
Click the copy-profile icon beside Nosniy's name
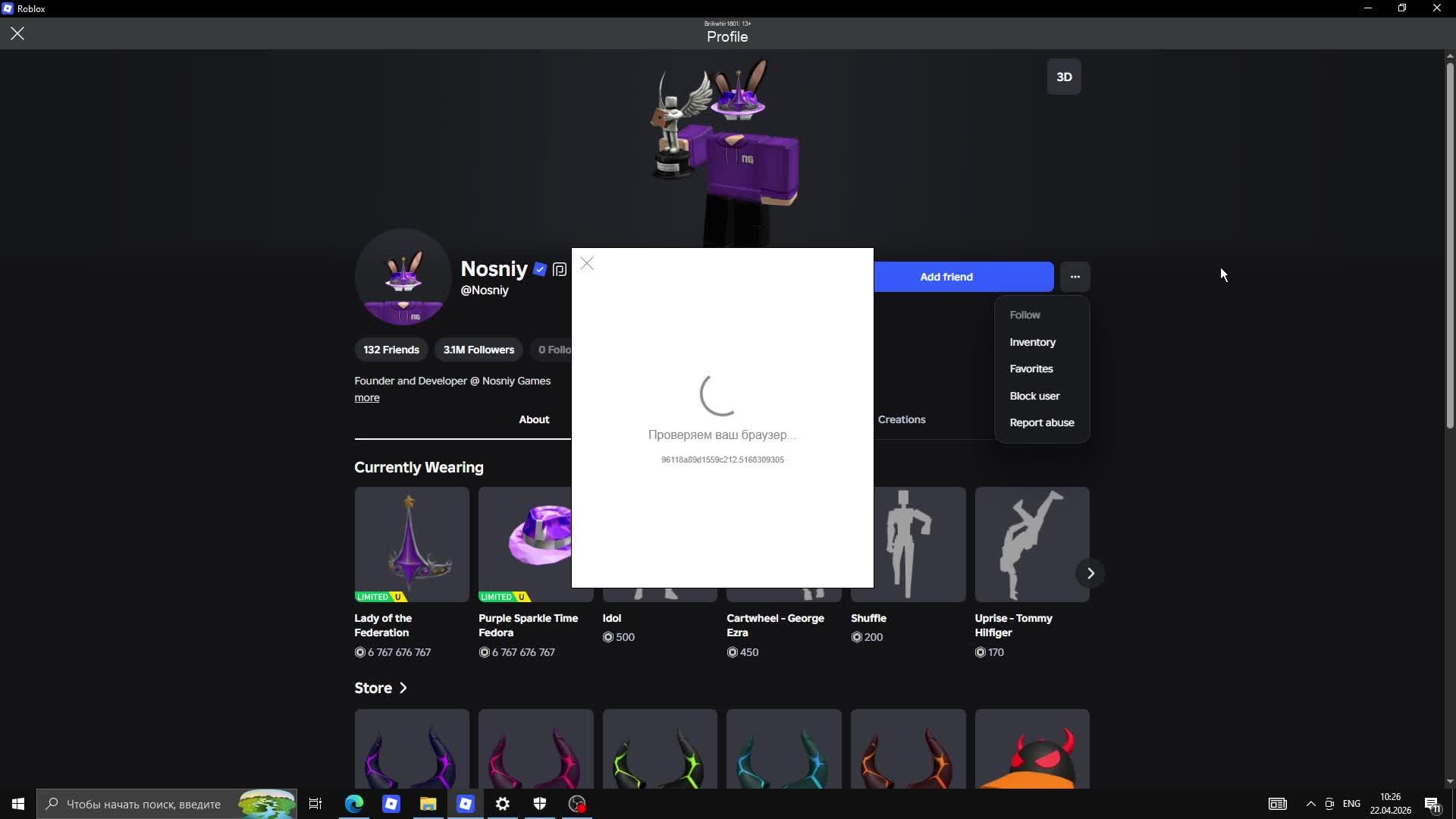tap(560, 269)
